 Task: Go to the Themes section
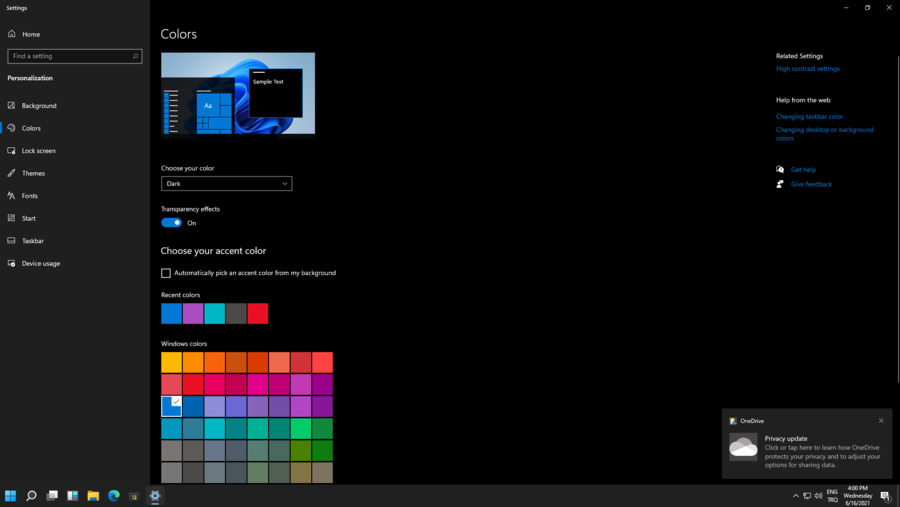[33, 174]
